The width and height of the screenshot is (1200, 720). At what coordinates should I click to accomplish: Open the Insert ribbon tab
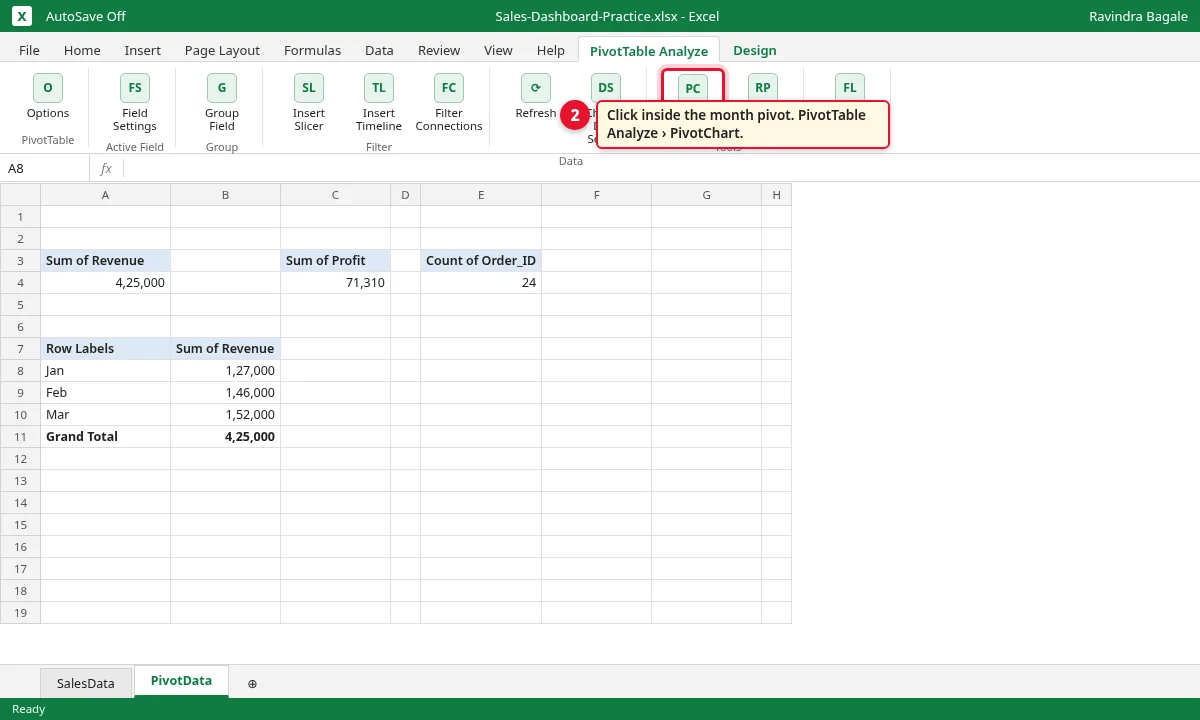[143, 50]
